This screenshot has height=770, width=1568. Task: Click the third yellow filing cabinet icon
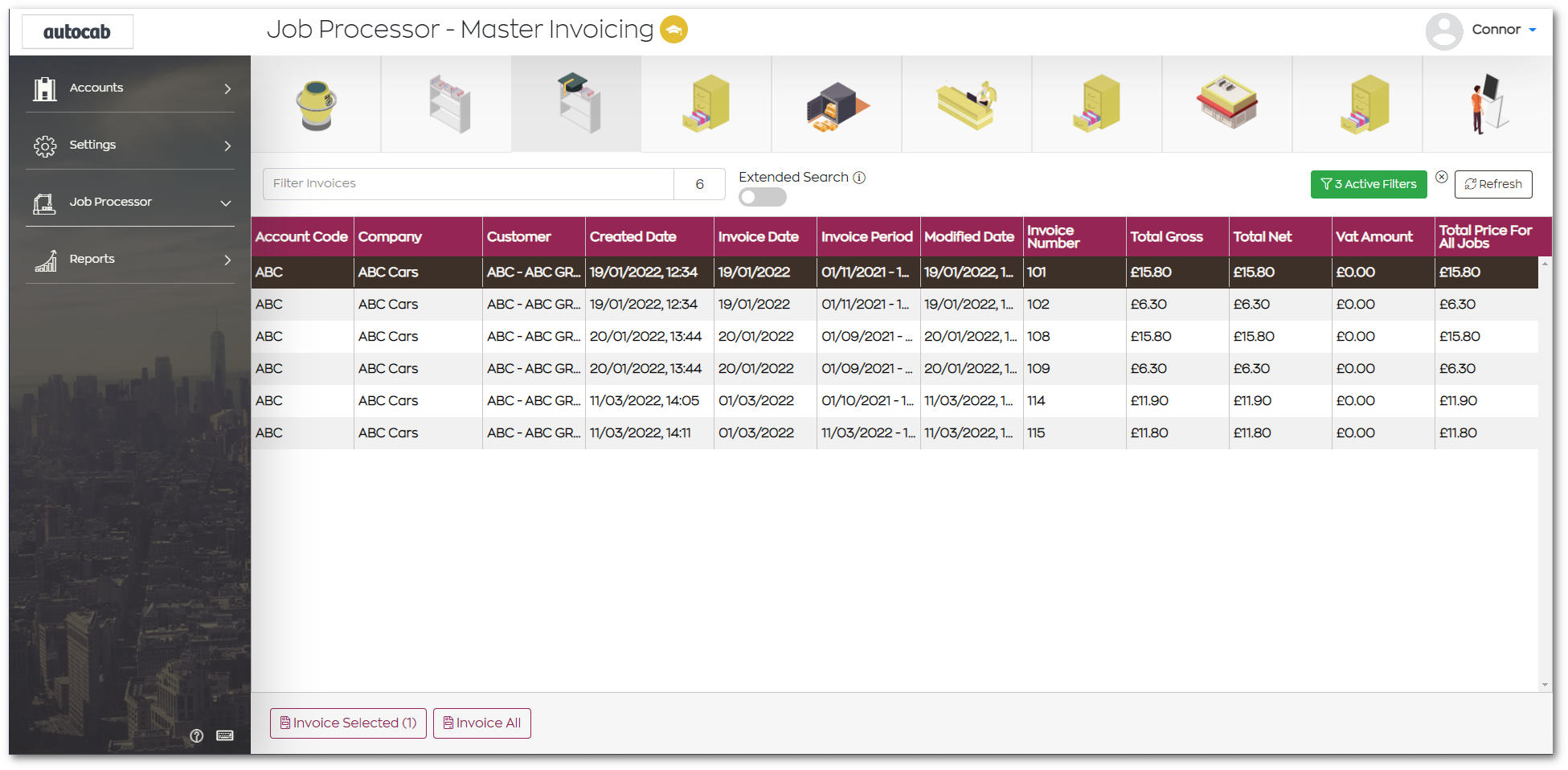[x=1365, y=103]
